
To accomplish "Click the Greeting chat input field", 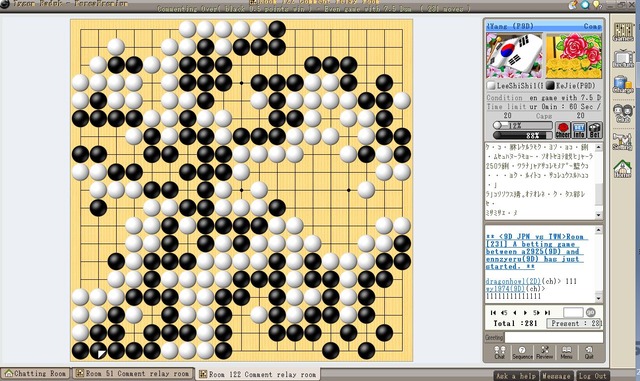I will pyautogui.click(x=554, y=337).
